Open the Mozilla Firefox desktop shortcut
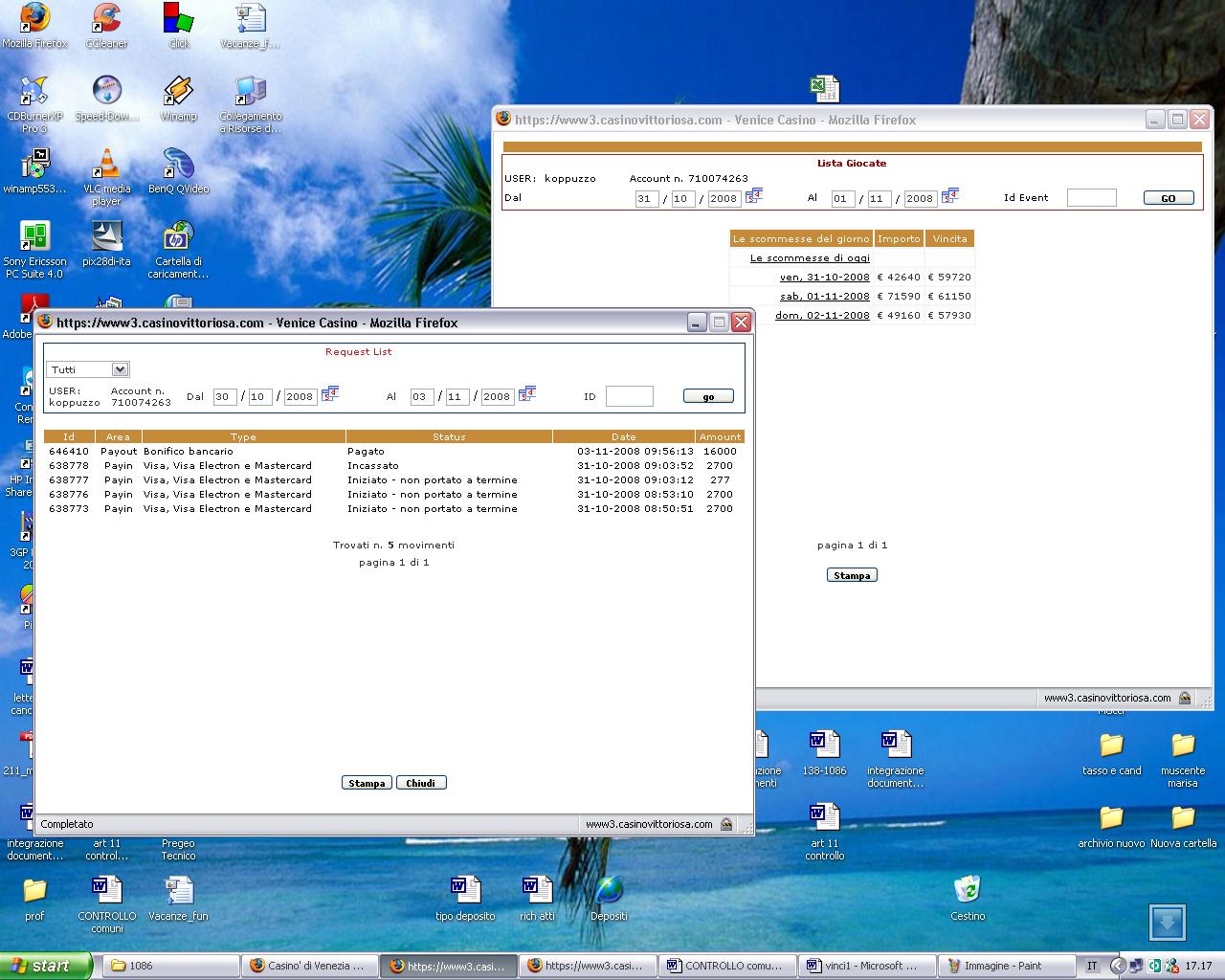The height and width of the screenshot is (980, 1225). [34, 26]
